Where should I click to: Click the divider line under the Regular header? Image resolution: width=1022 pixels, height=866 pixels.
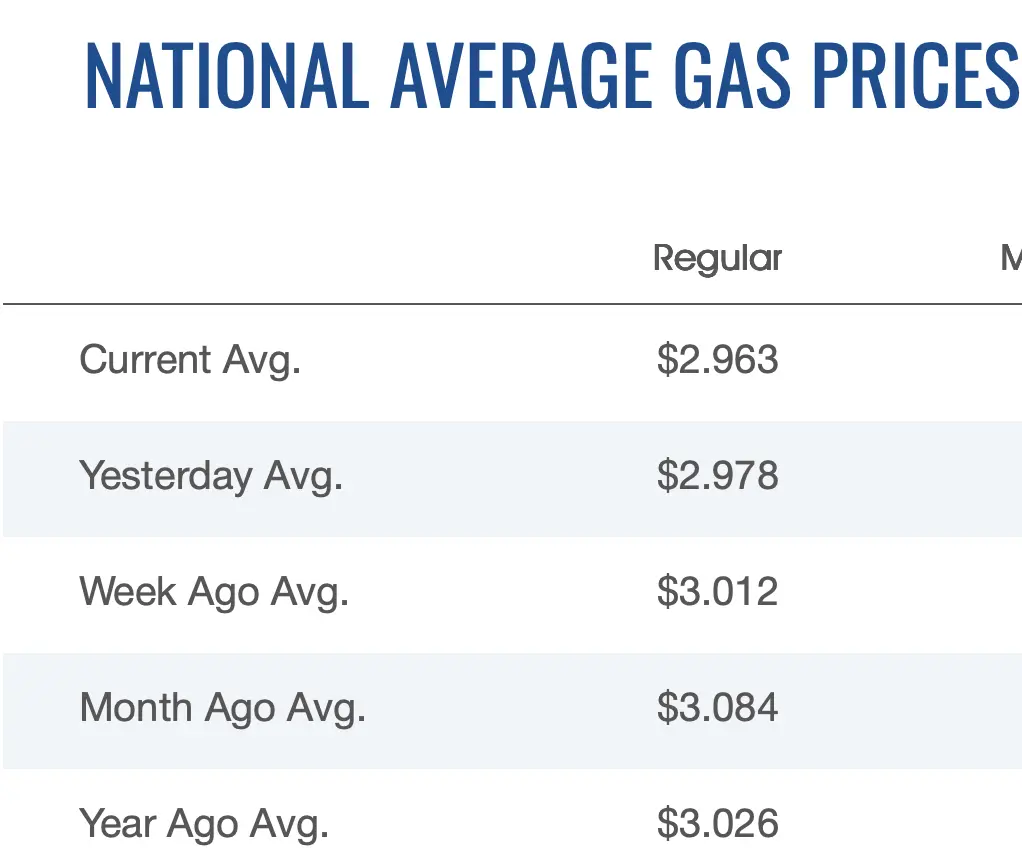coord(717,303)
